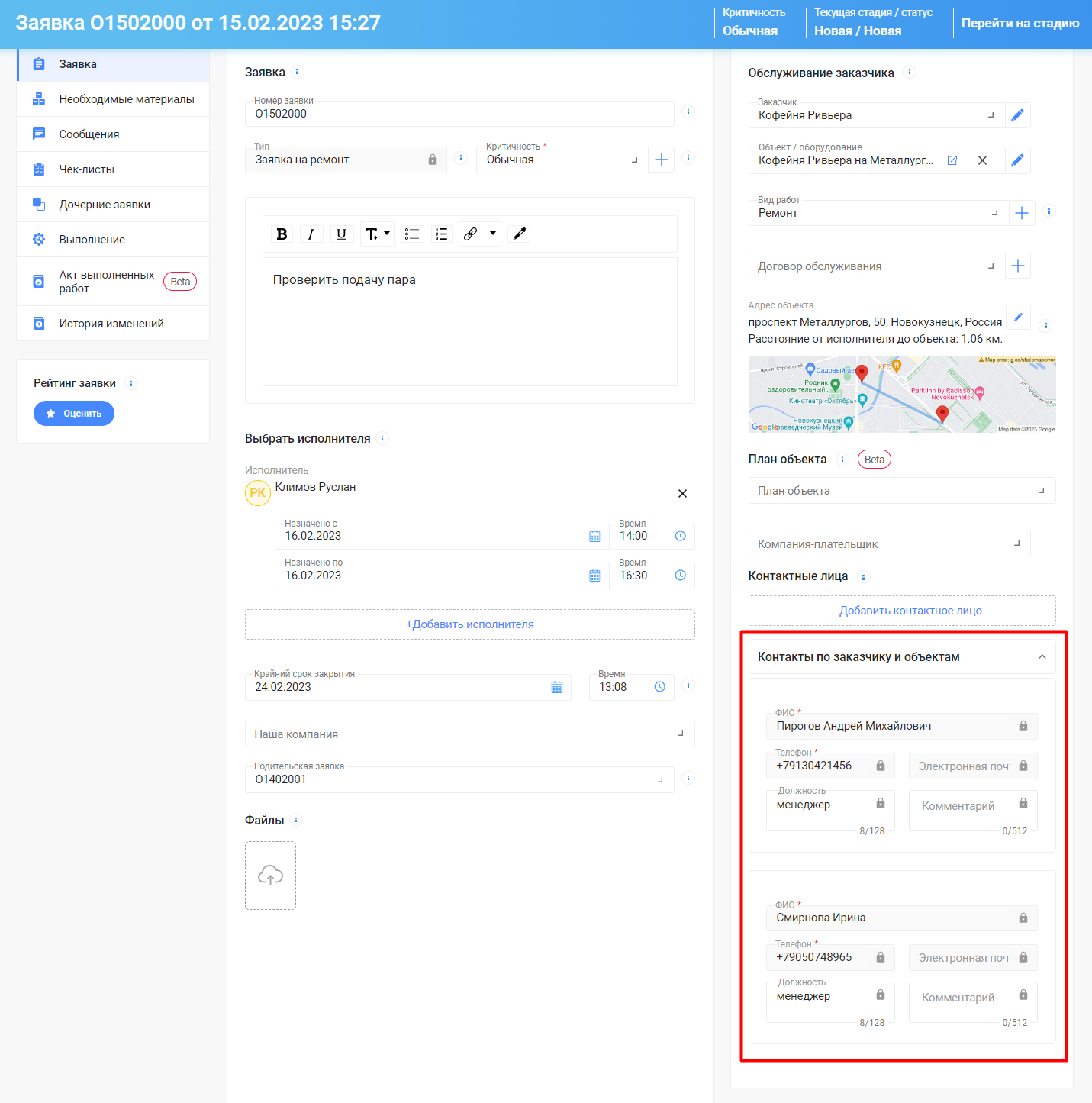Click into the description text area
Image resolution: width=1092 pixels, height=1103 pixels.
[470, 322]
